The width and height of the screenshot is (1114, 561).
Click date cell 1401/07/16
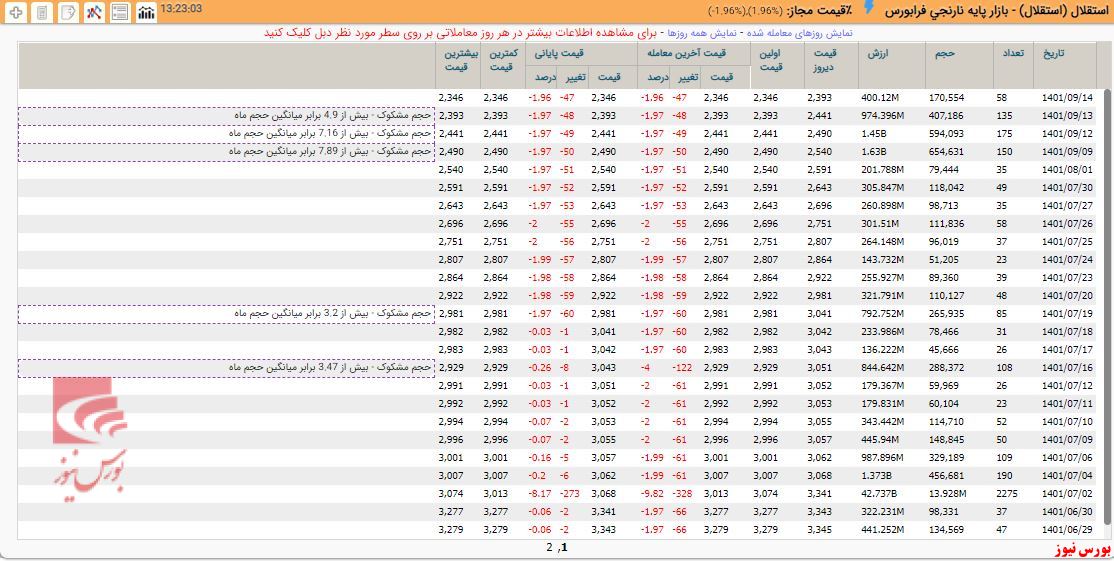tap(1067, 368)
